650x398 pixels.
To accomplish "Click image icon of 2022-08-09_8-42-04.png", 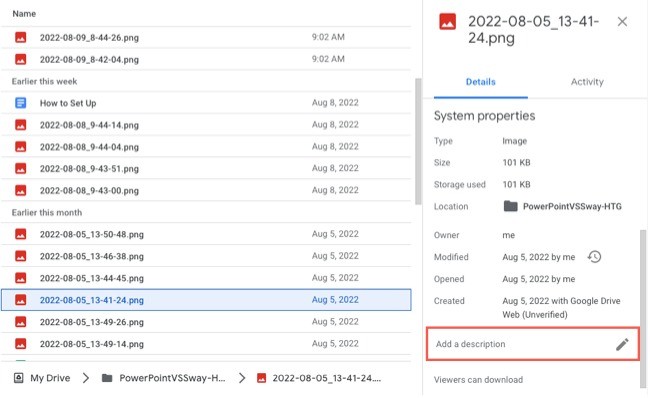I will tap(21, 59).
